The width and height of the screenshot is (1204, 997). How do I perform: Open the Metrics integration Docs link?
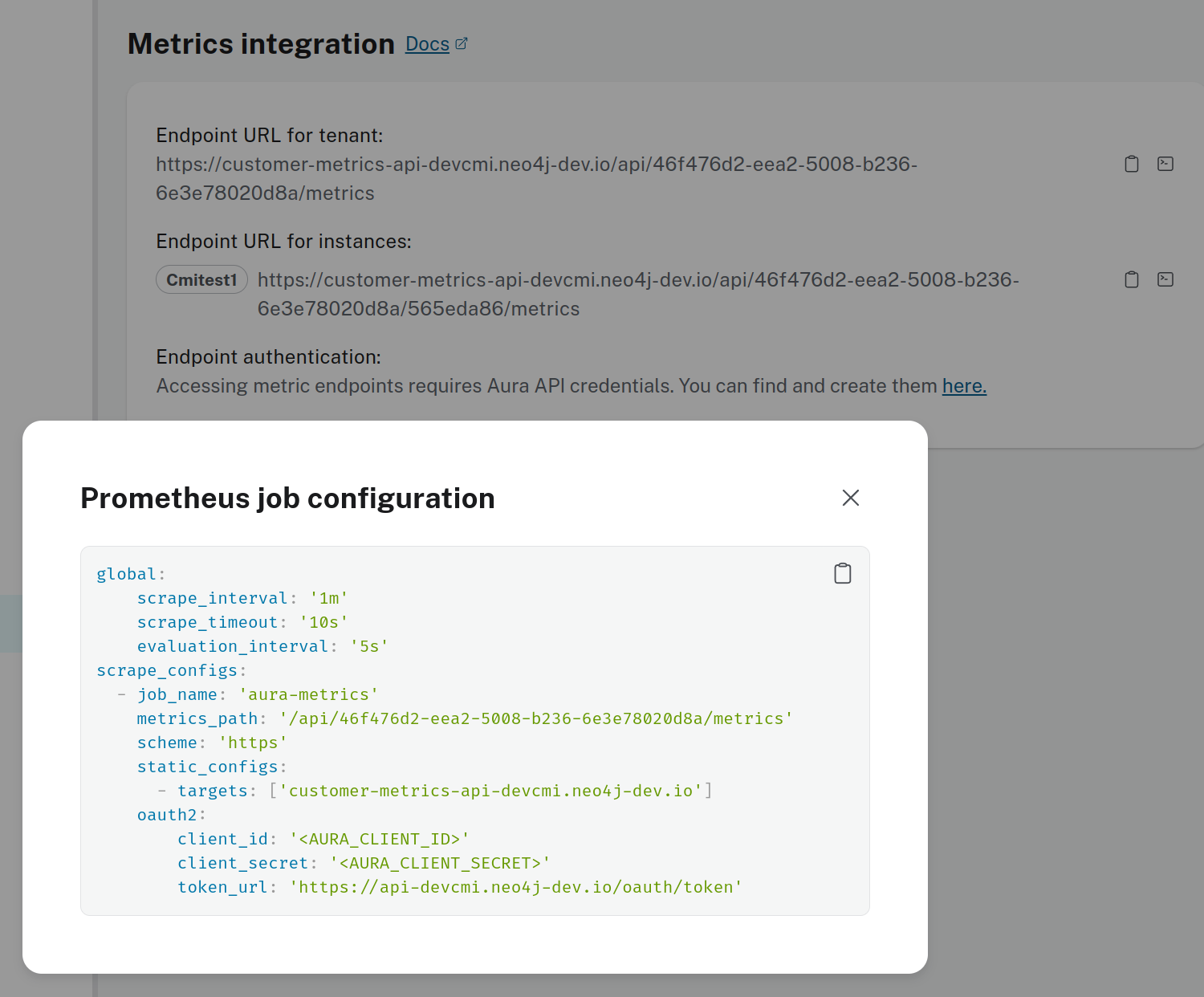(x=427, y=44)
